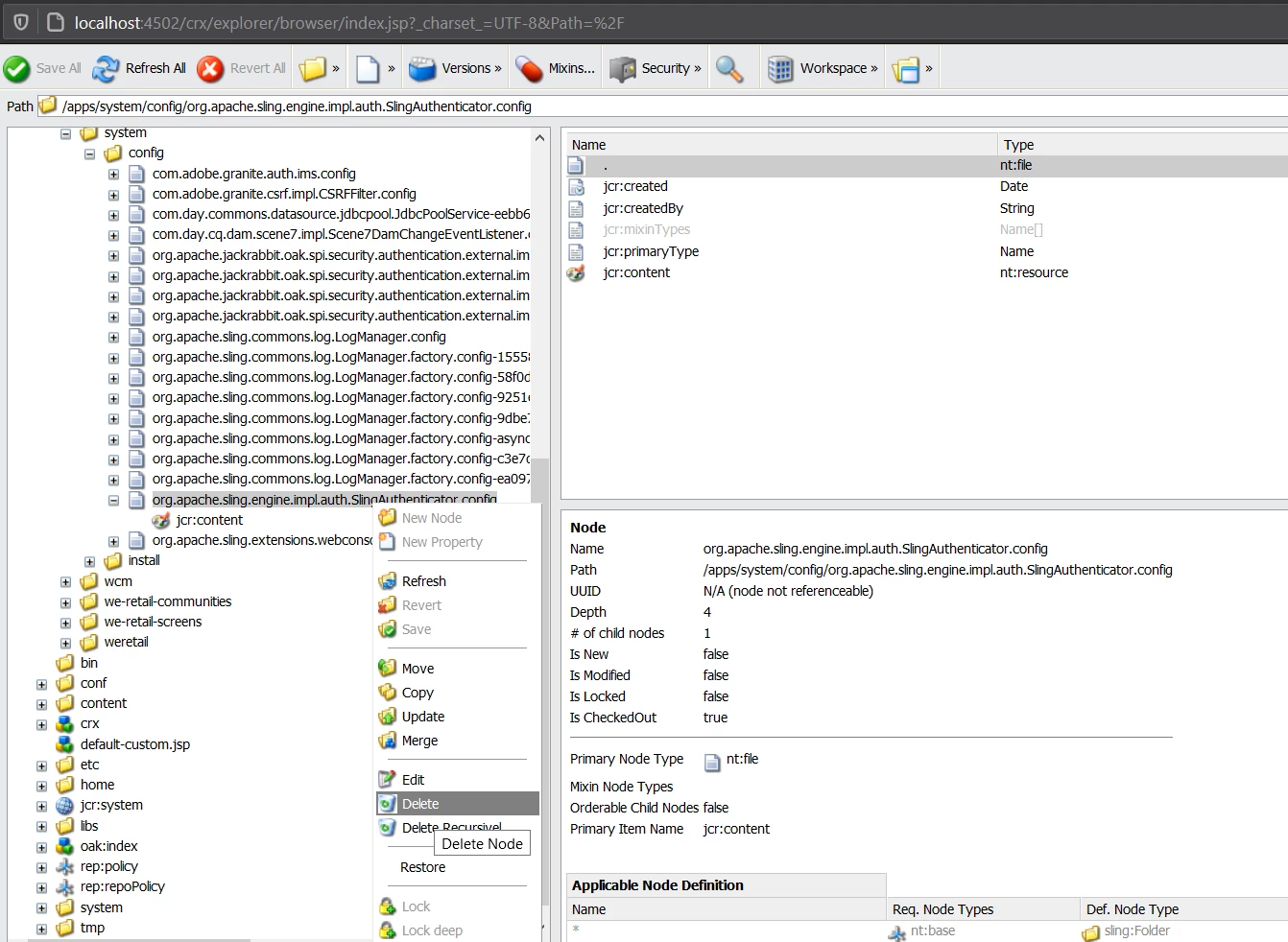Click the home folder icon

[x=65, y=785]
